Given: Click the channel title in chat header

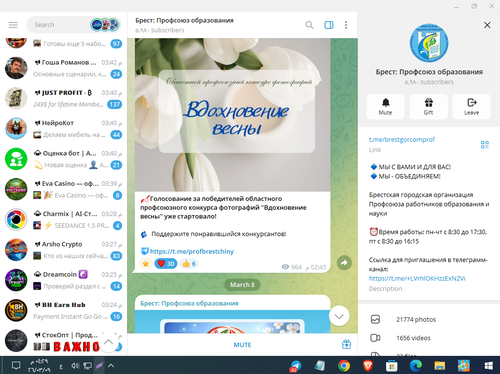Looking at the screenshot, I should [184, 20].
